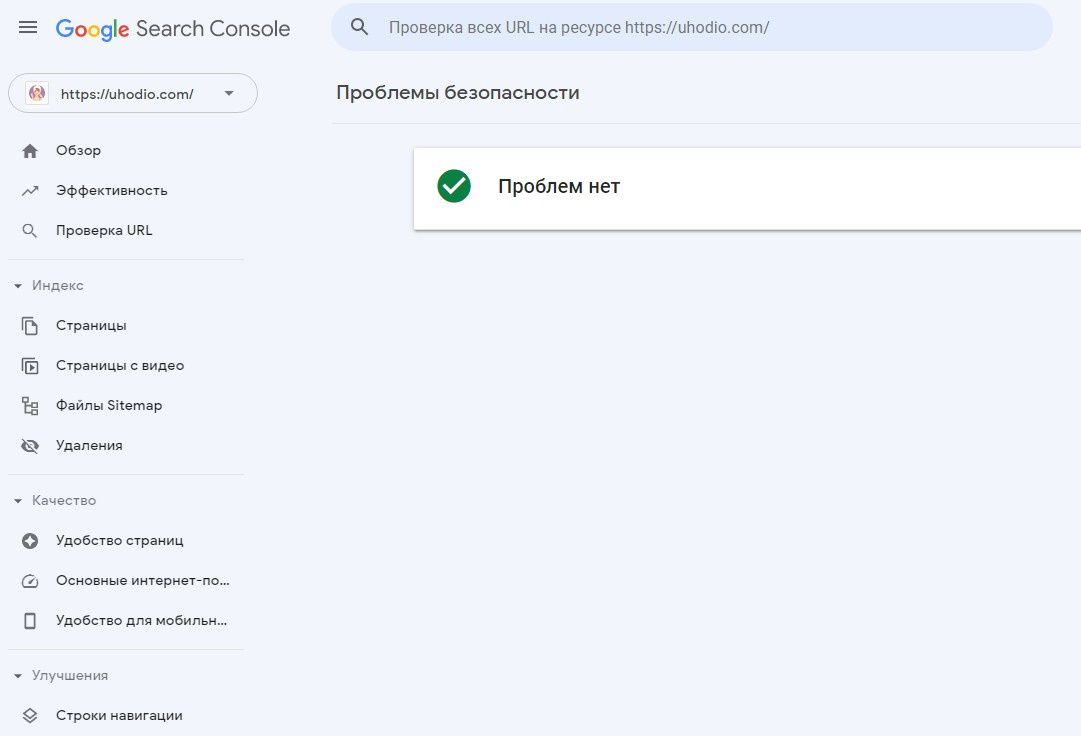Click the Удаления crossed-eye icon
The width and height of the screenshot is (1081, 736).
coord(30,446)
